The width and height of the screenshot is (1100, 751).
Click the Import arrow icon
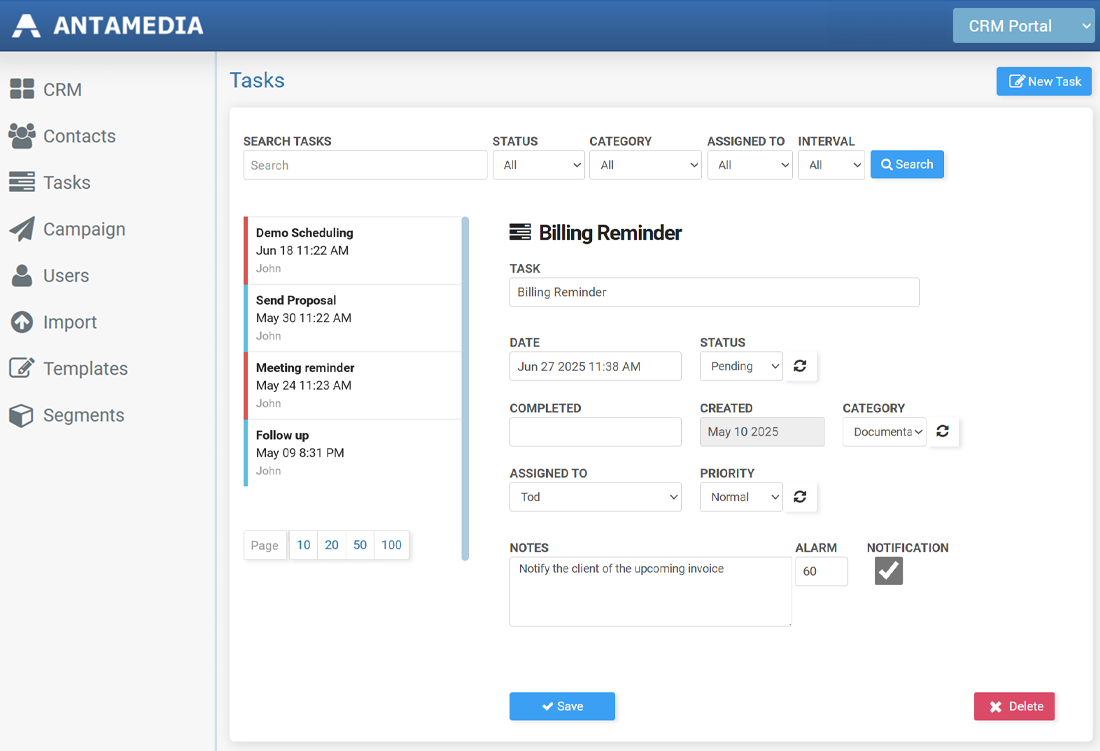[22, 322]
